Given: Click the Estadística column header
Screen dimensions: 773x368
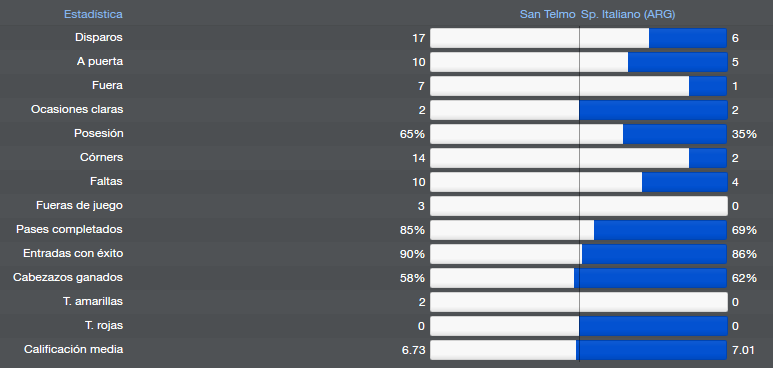Looking at the screenshot, I should point(93,14).
